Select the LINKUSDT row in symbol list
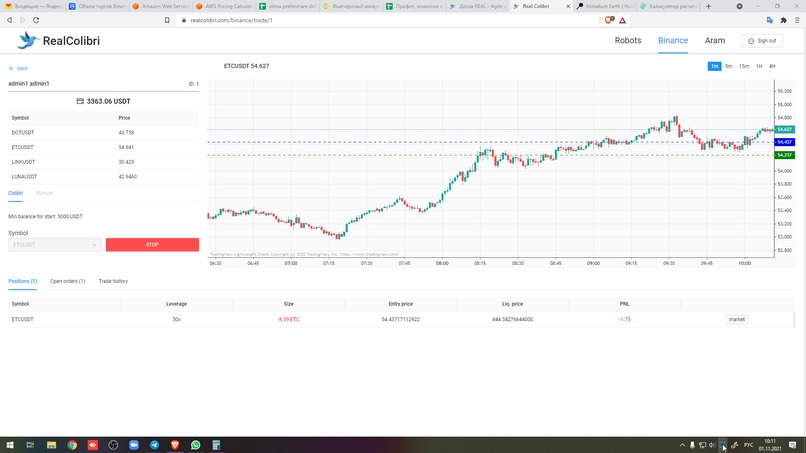The image size is (806, 453). point(103,162)
